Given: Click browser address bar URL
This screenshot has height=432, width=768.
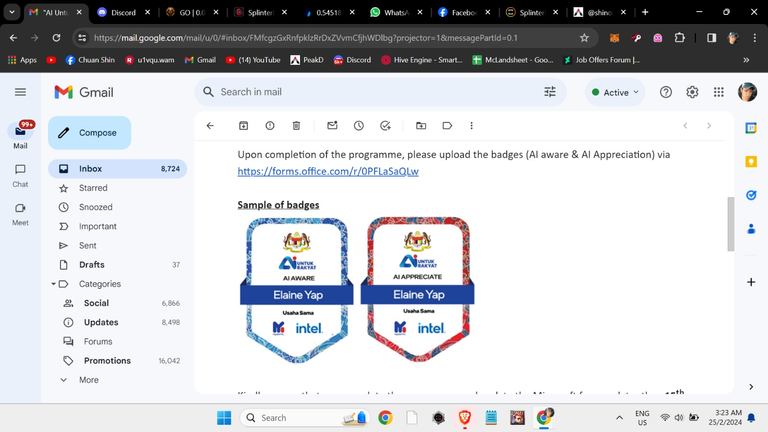Looking at the screenshot, I should [305, 38].
